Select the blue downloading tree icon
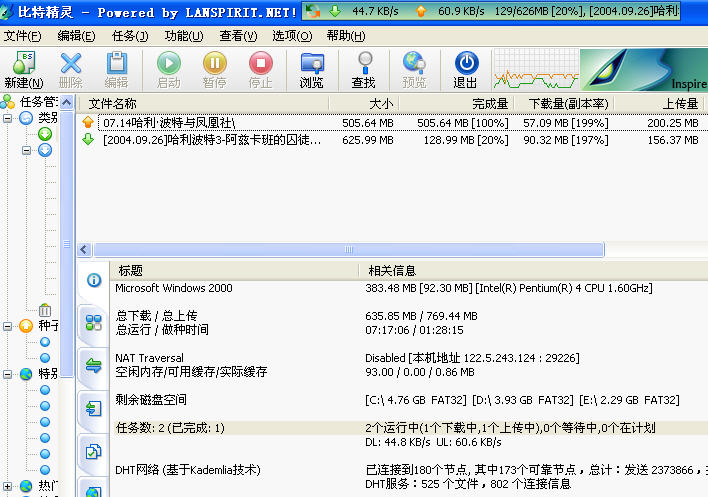 point(45,150)
